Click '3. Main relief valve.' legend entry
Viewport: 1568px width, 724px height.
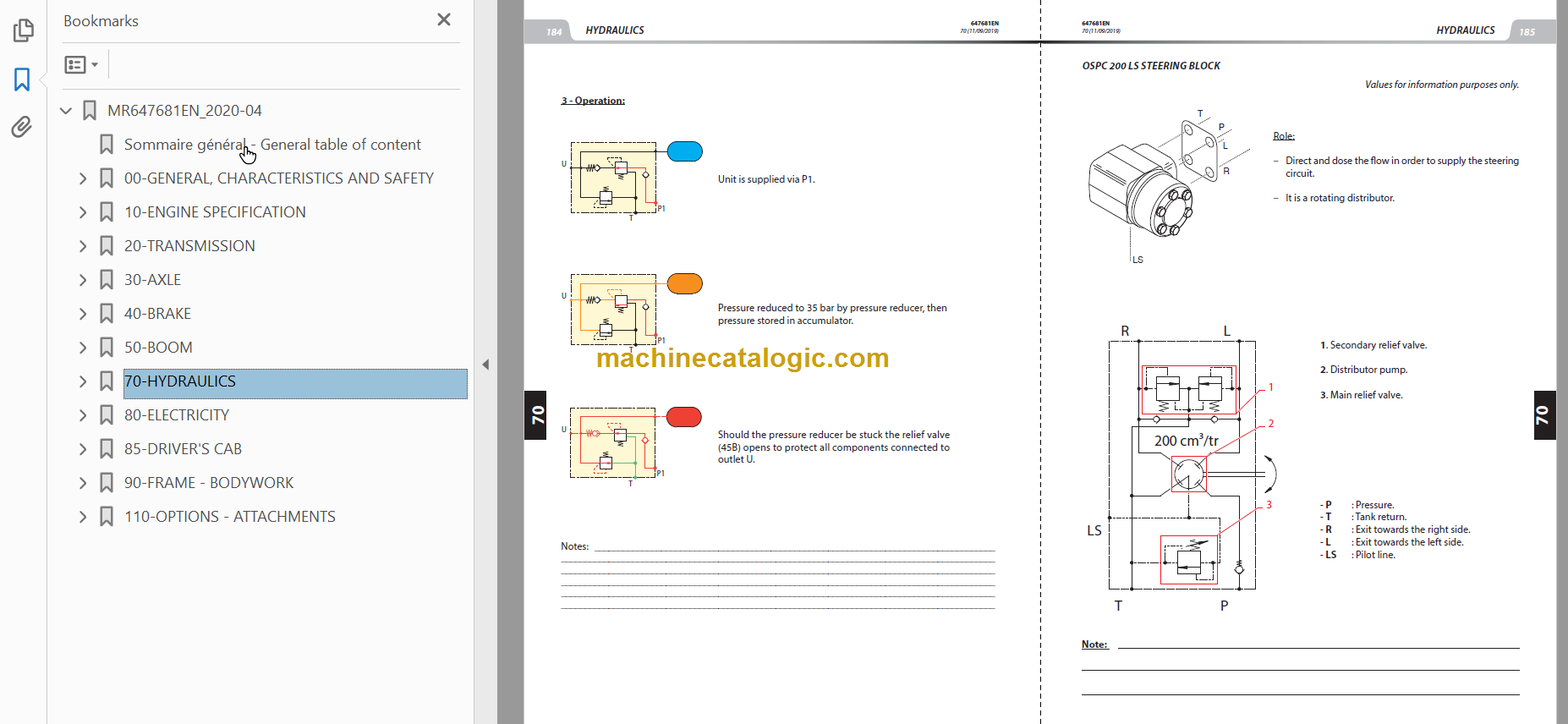(1361, 395)
